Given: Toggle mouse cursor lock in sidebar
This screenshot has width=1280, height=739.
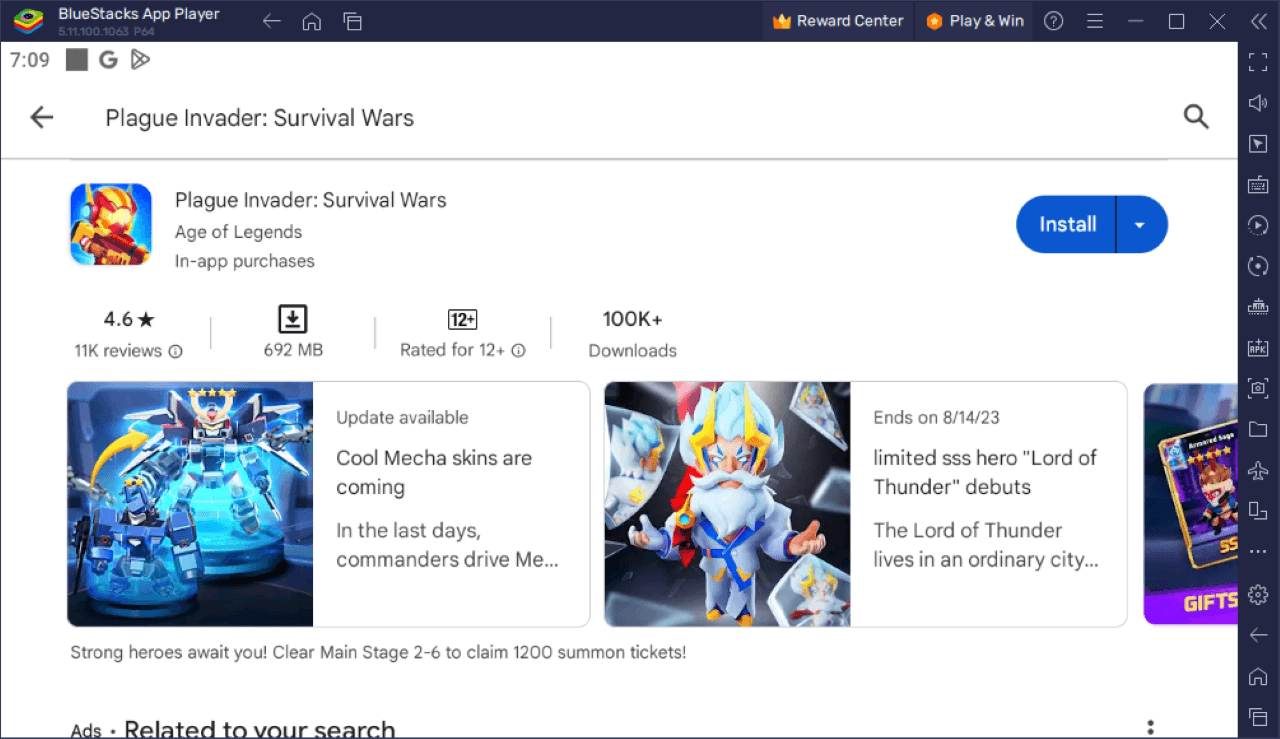Looking at the screenshot, I should tap(1258, 144).
